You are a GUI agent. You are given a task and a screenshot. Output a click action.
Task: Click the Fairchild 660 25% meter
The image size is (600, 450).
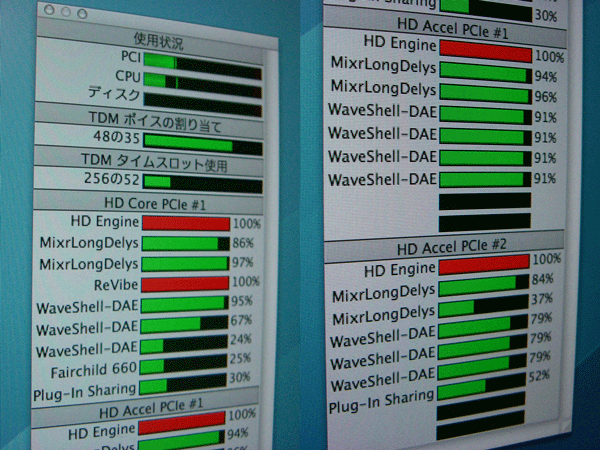click(x=184, y=365)
